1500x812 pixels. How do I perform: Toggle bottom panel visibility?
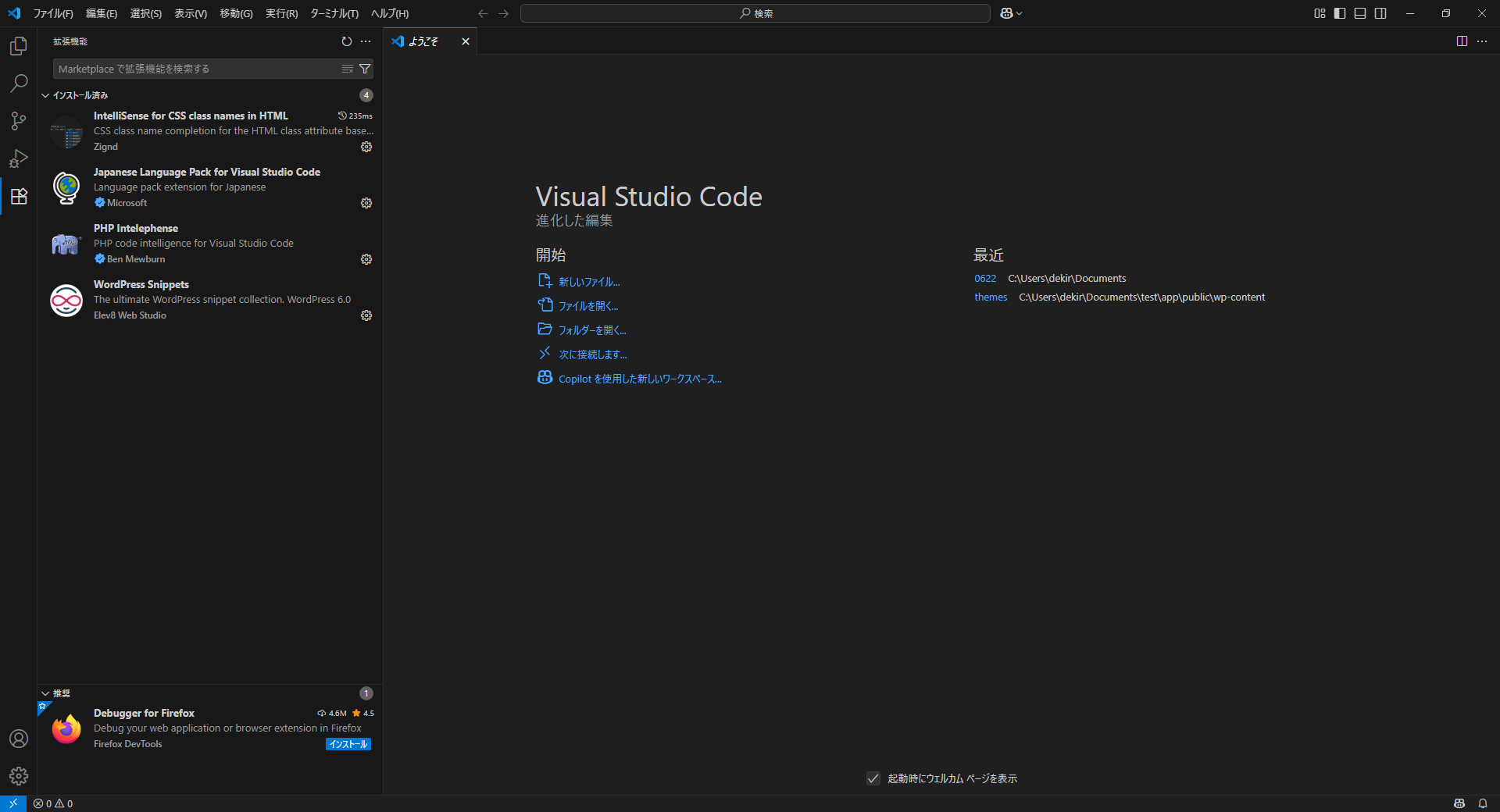coord(1360,13)
